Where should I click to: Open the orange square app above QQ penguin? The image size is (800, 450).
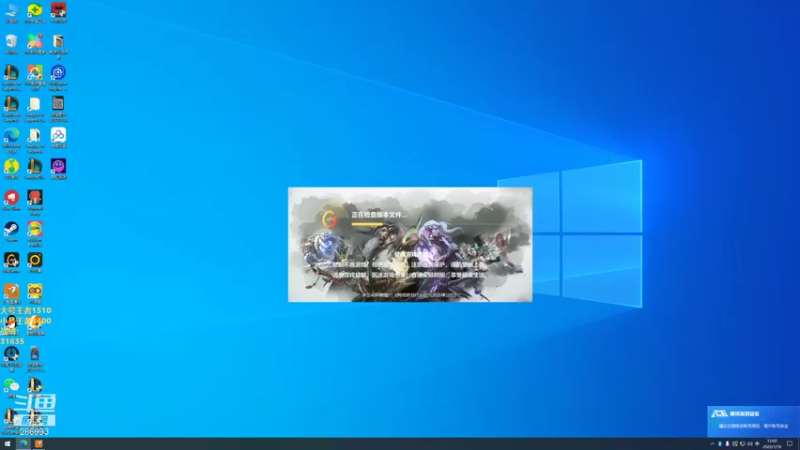[x=11, y=293]
